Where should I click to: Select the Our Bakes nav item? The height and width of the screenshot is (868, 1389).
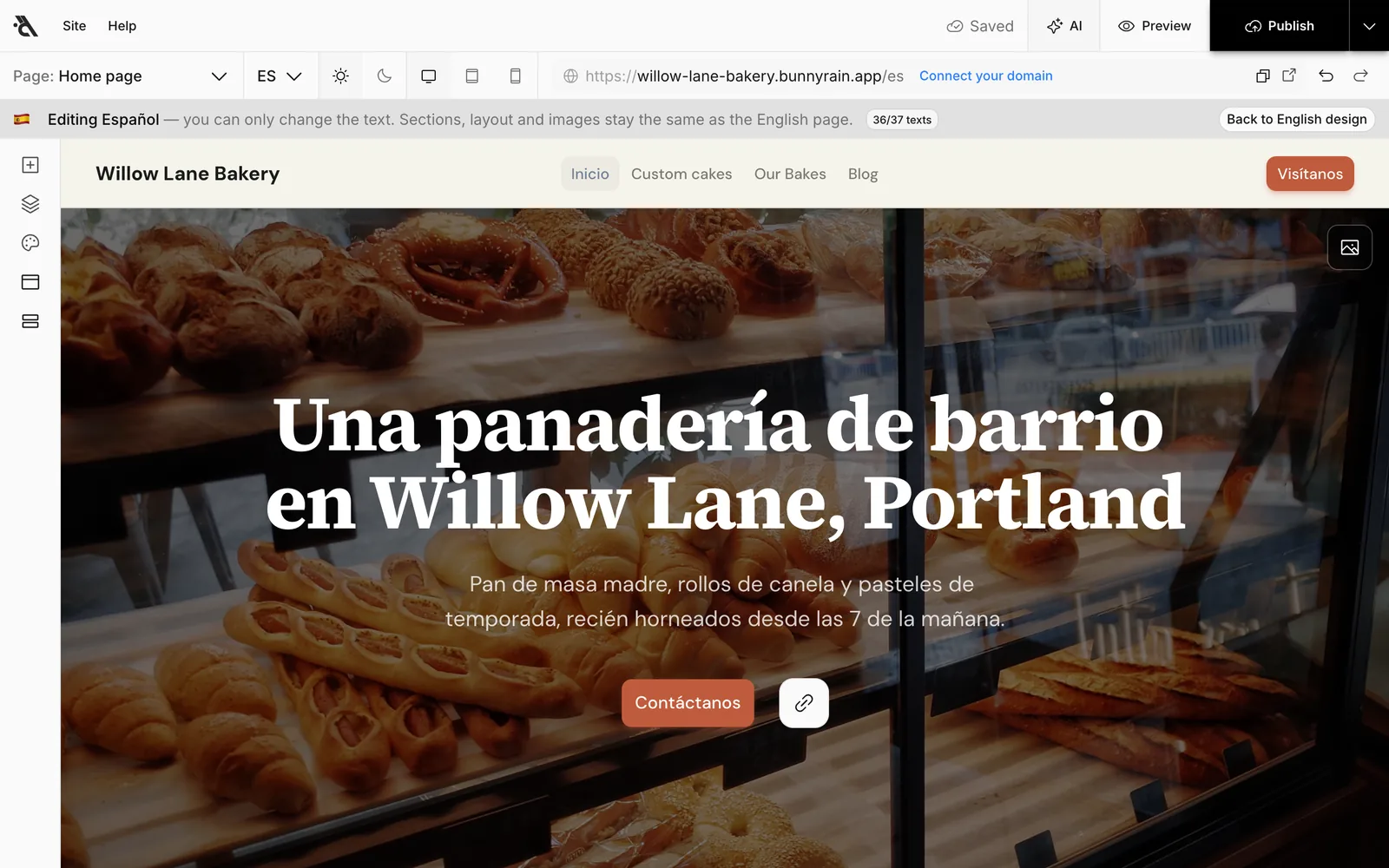point(790,174)
